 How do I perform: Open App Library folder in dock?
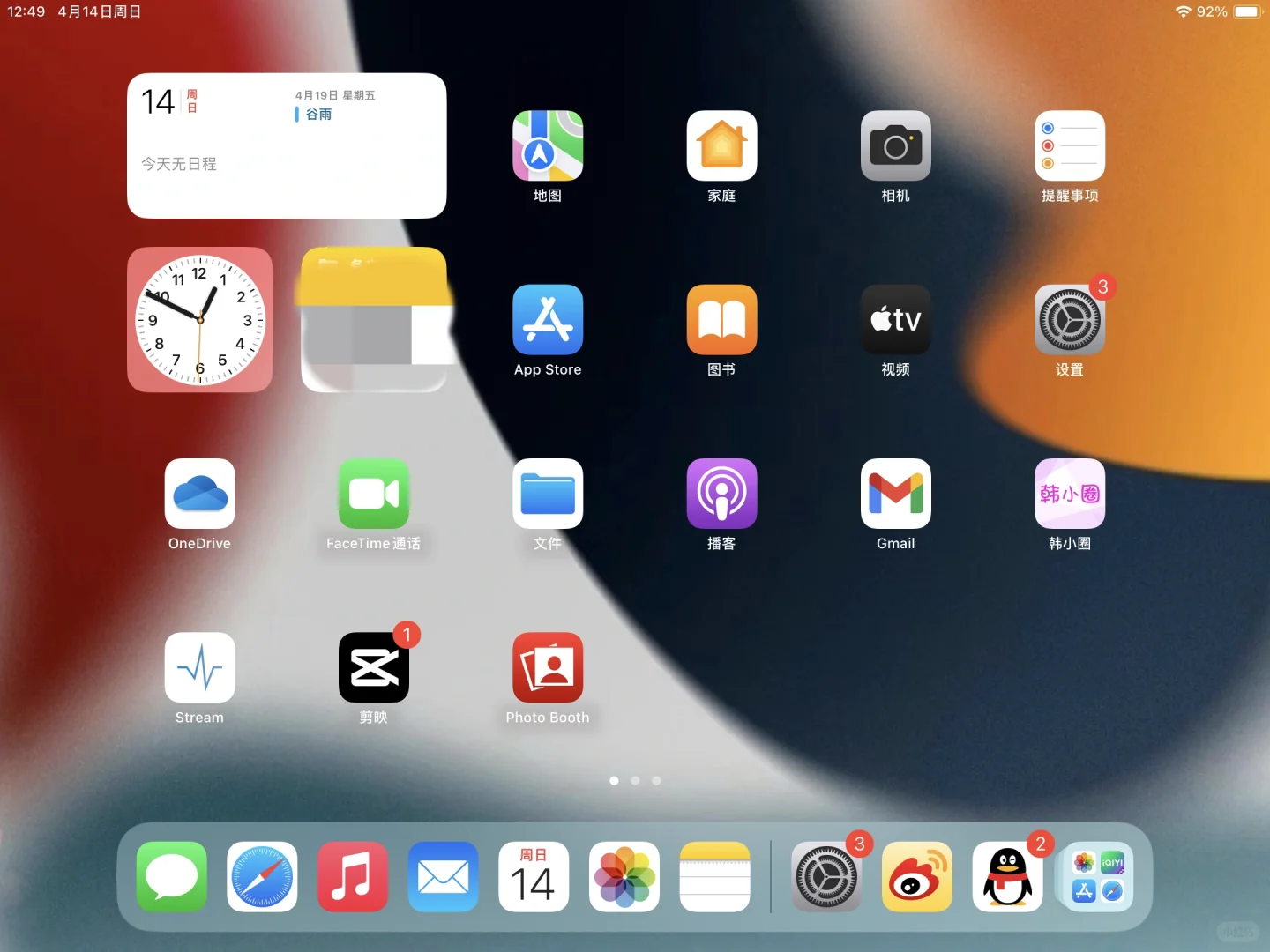pos(1098,877)
